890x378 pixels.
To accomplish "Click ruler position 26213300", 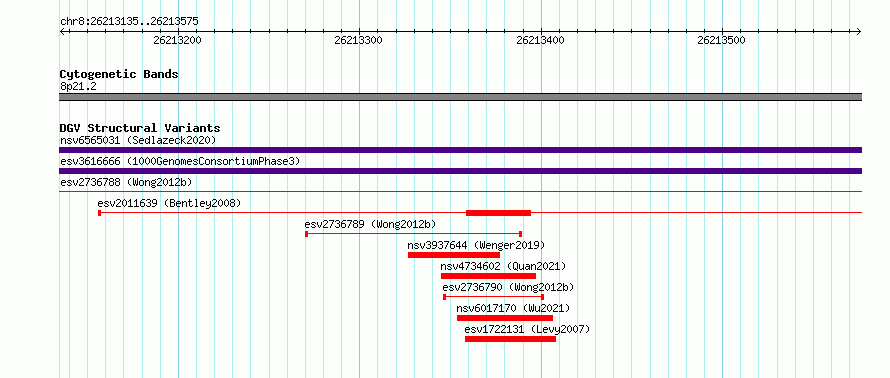I will pyautogui.click(x=359, y=40).
